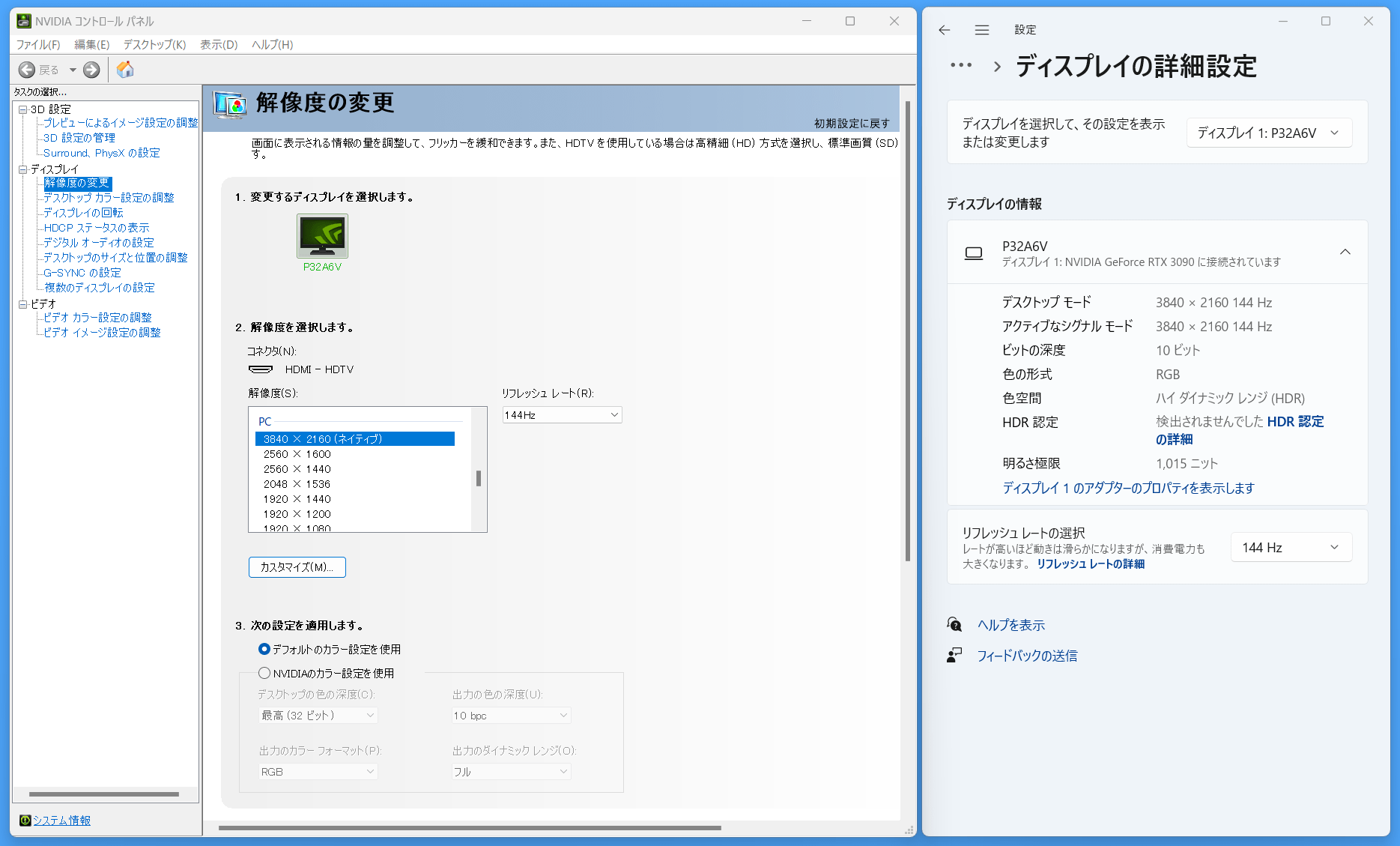Open the ヘルプ(H) menu
The image size is (1400, 846).
pyautogui.click(x=272, y=45)
